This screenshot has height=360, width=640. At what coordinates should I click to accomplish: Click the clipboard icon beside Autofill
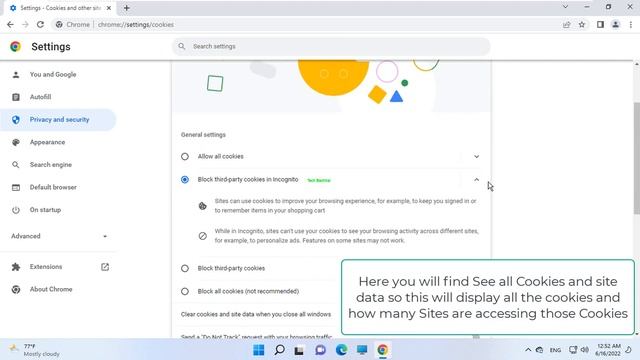pos(16,97)
